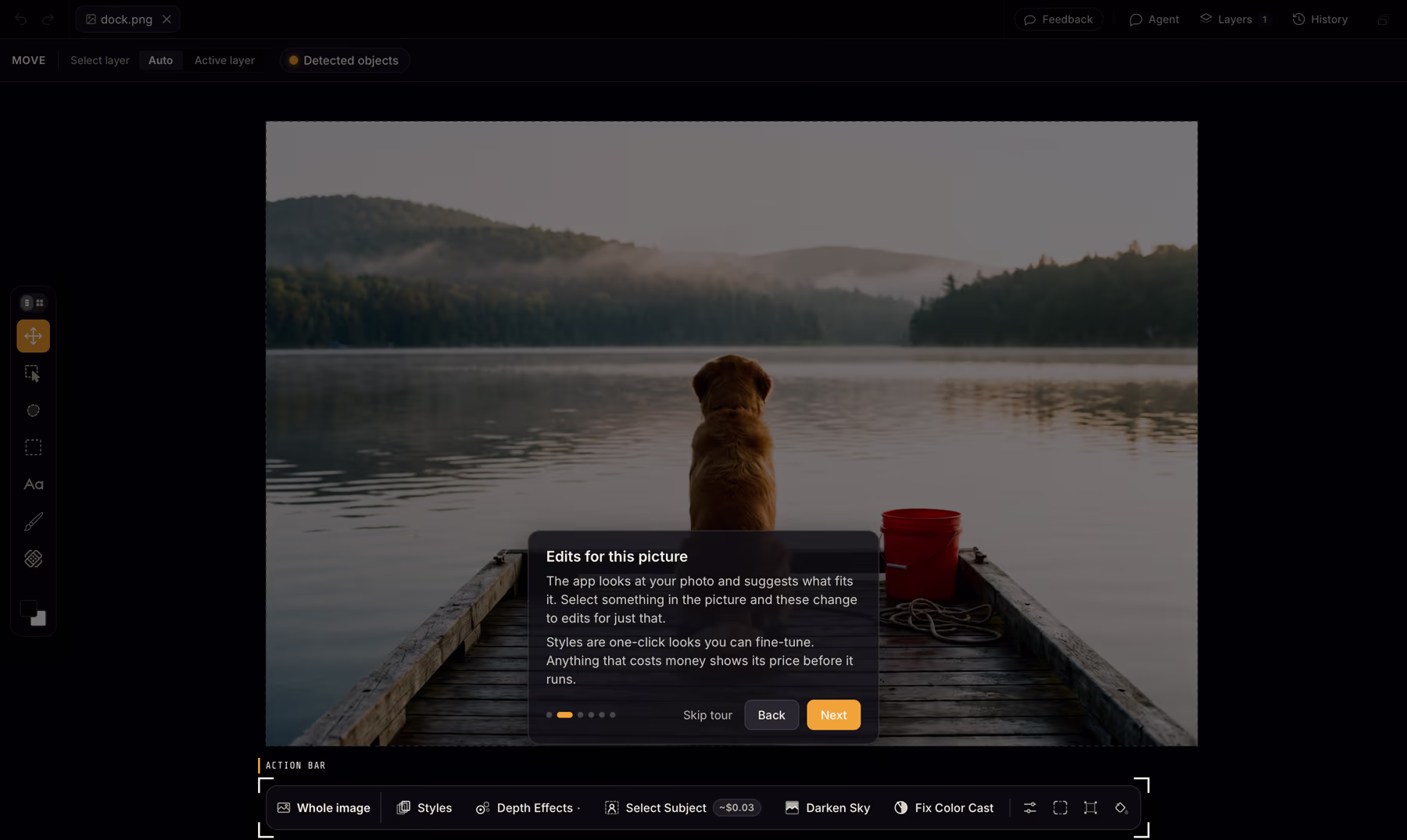Set select layer mode to Auto
1407x840 pixels.
point(160,60)
